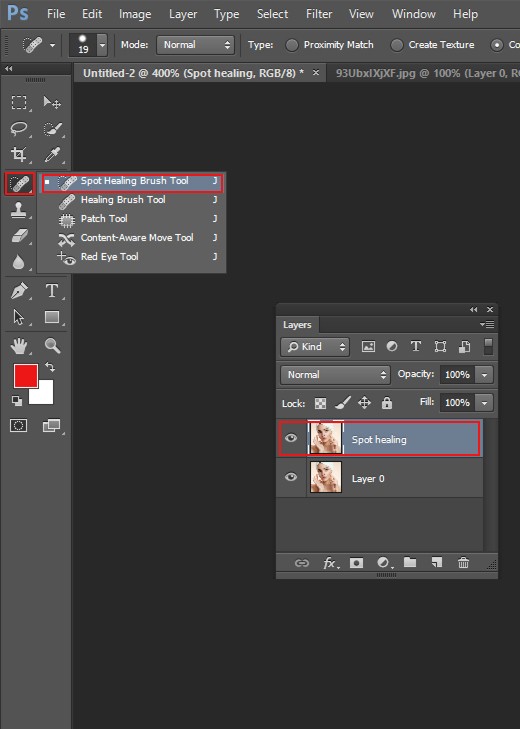The image size is (520, 729).
Task: Open the Layers panel options menu
Action: pos(487,325)
